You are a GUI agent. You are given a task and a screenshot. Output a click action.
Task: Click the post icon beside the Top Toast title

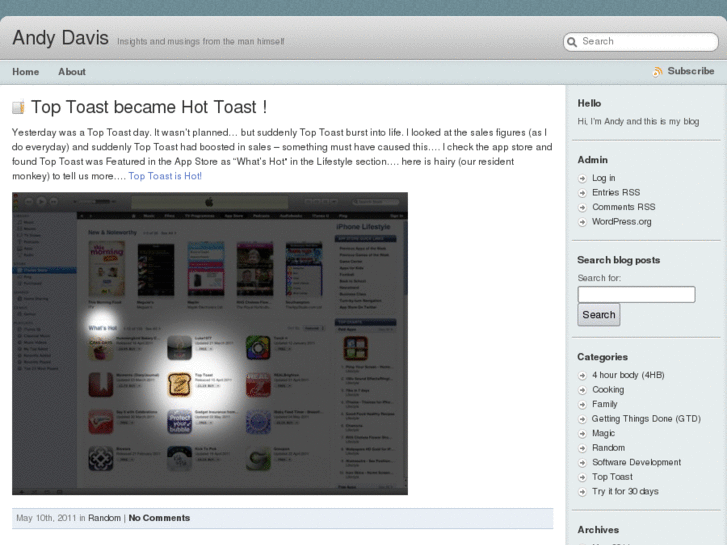click(x=18, y=108)
